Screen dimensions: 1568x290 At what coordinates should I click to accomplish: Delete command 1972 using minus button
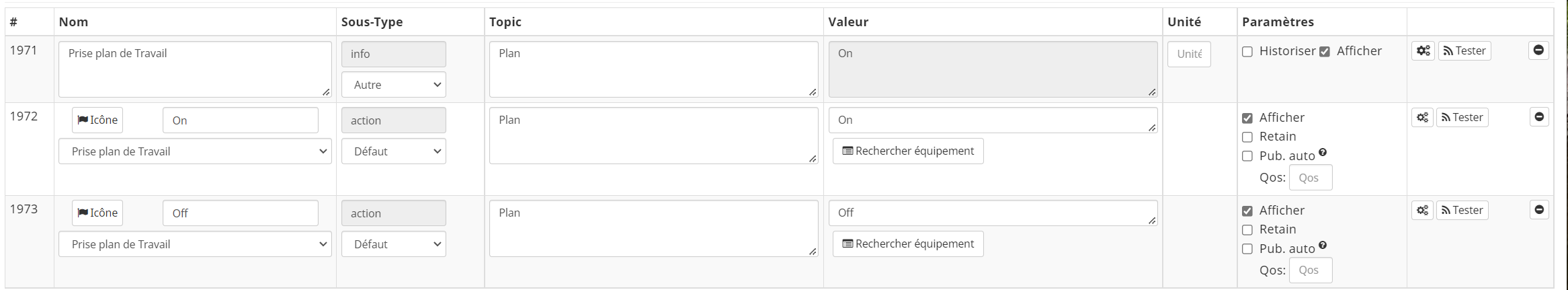[x=1538, y=117]
